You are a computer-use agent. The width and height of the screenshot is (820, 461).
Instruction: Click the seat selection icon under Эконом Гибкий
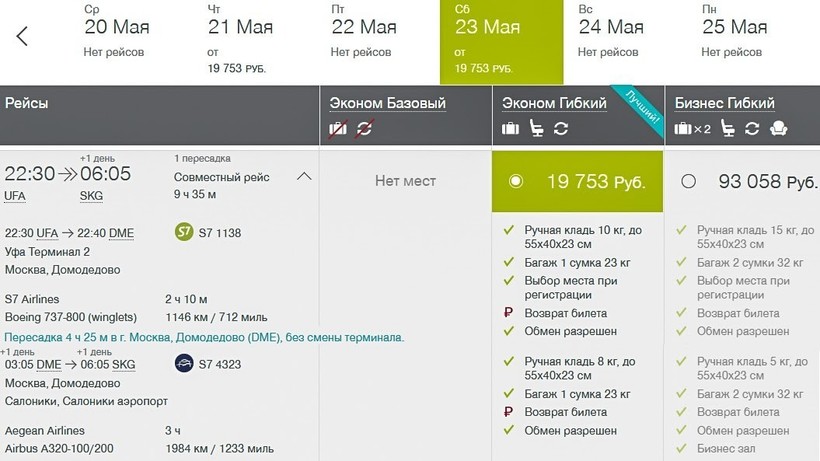[536, 128]
